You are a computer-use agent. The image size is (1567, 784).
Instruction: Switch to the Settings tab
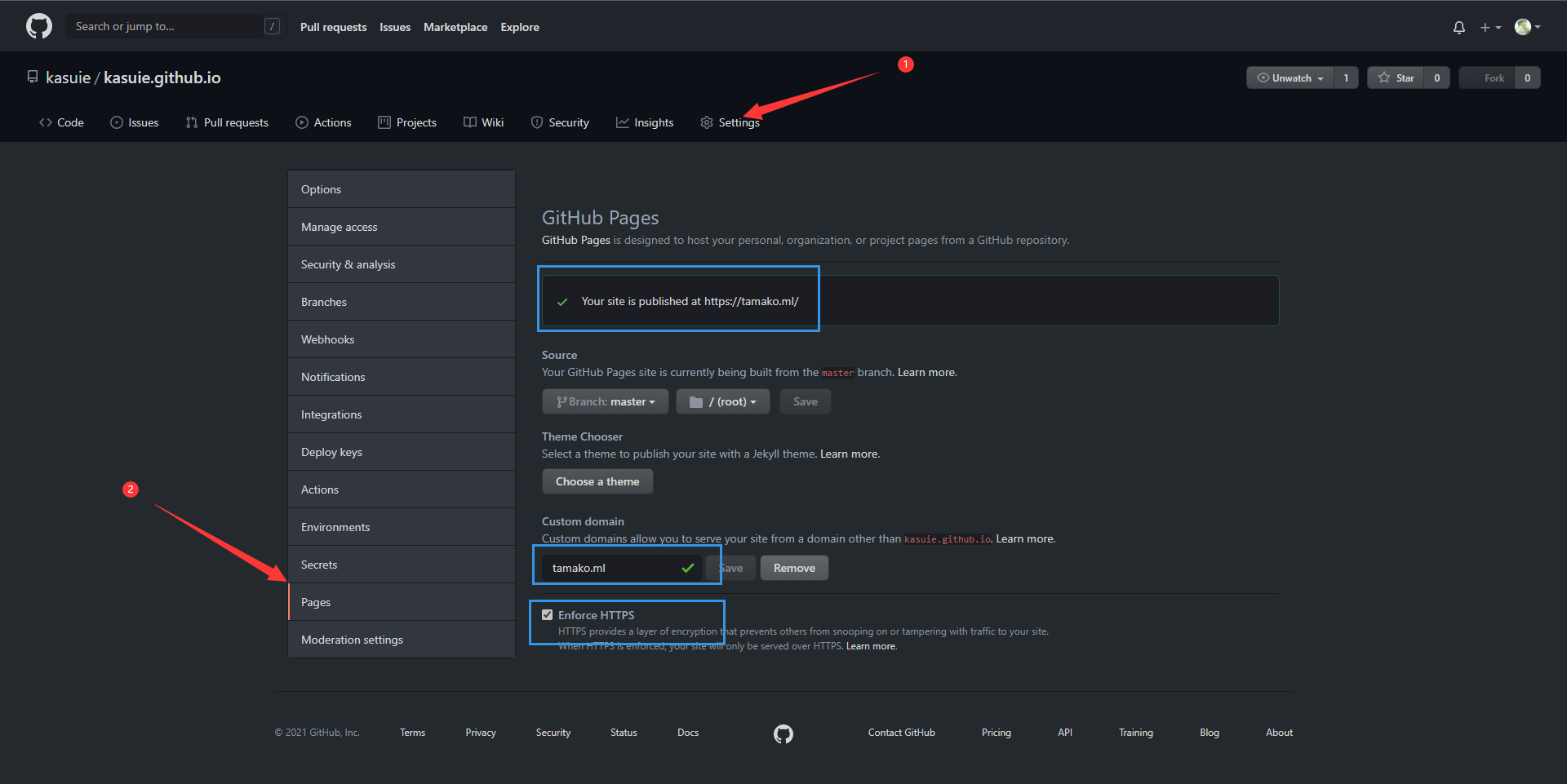coord(730,122)
